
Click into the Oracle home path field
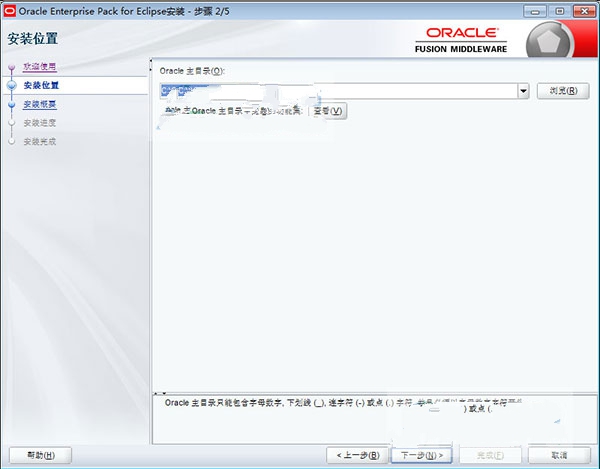click(x=339, y=91)
